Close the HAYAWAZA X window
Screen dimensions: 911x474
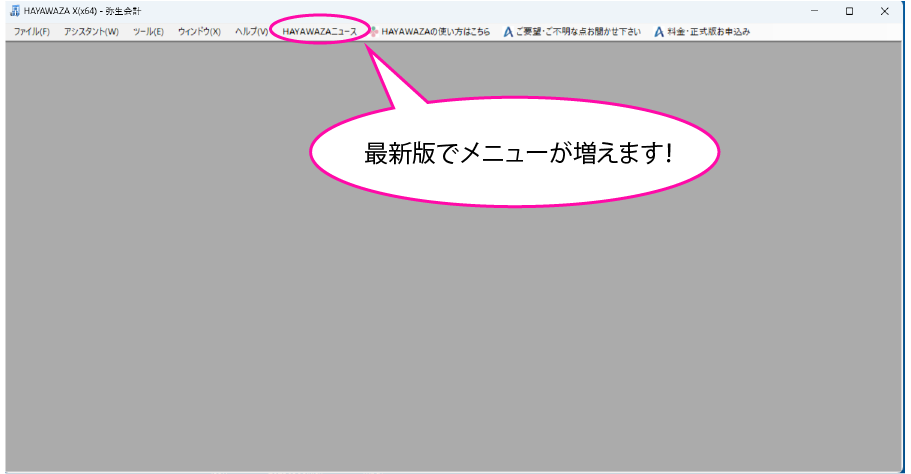pos(884,11)
